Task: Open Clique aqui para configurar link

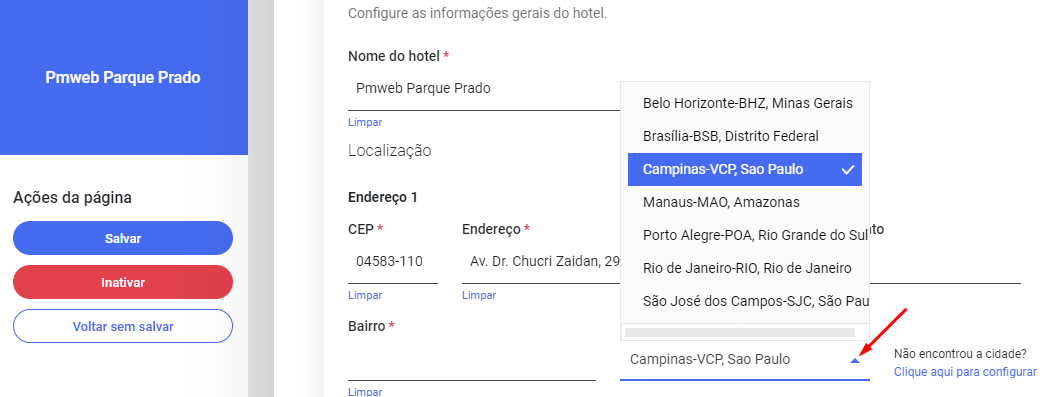Action: tap(965, 372)
